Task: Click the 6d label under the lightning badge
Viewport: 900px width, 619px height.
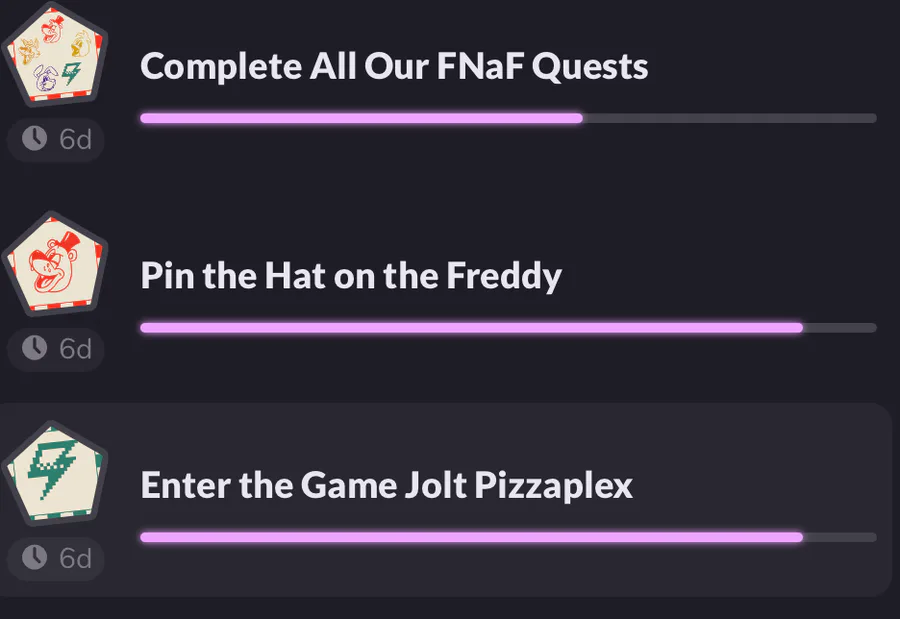Action: [x=75, y=559]
